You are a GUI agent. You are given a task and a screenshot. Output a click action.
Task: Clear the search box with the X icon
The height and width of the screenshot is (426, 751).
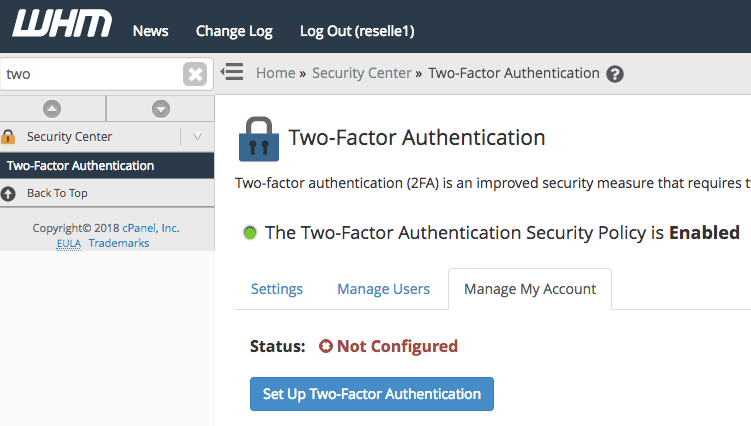click(x=195, y=74)
